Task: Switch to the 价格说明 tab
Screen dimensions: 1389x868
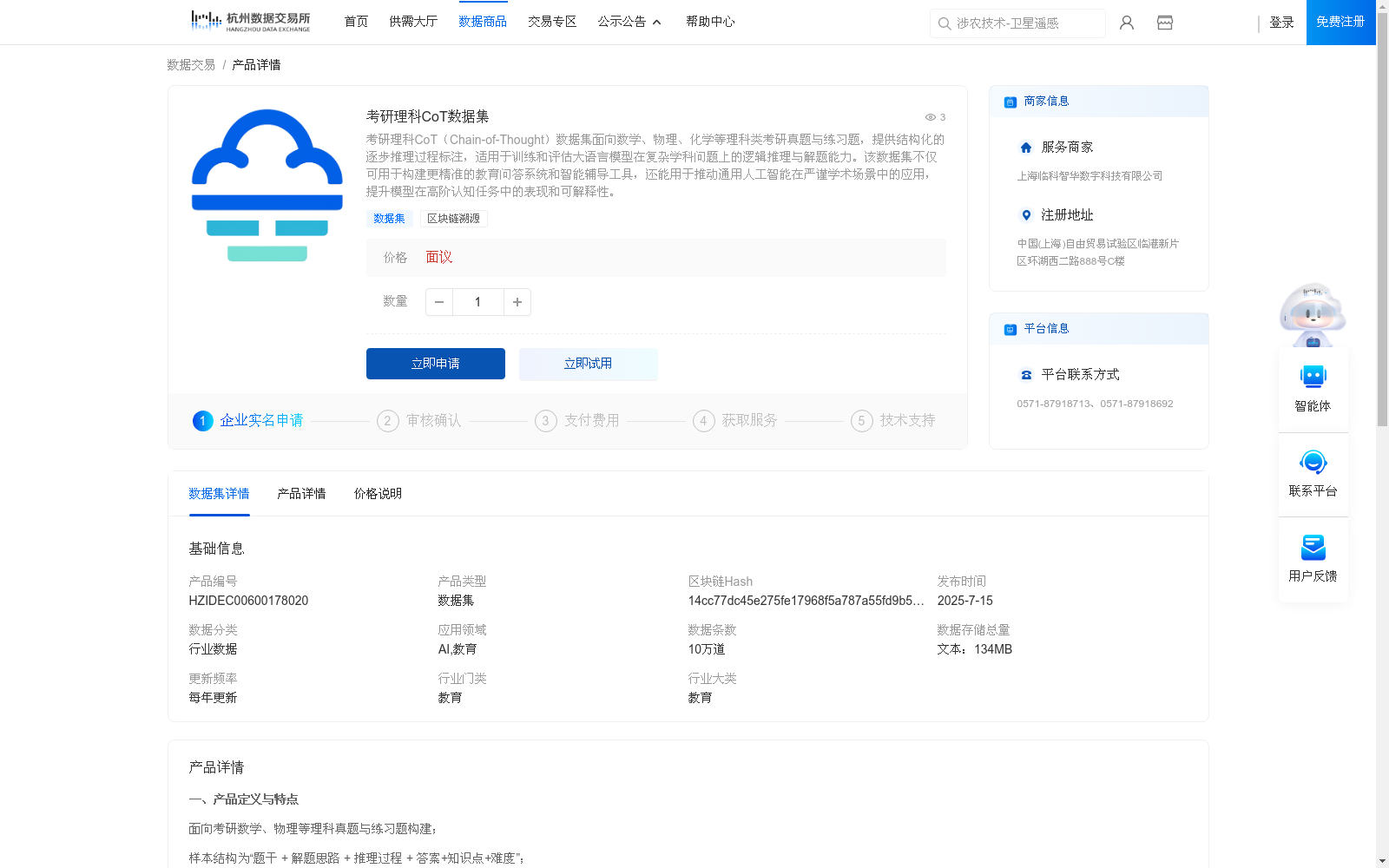Action: pyautogui.click(x=378, y=494)
